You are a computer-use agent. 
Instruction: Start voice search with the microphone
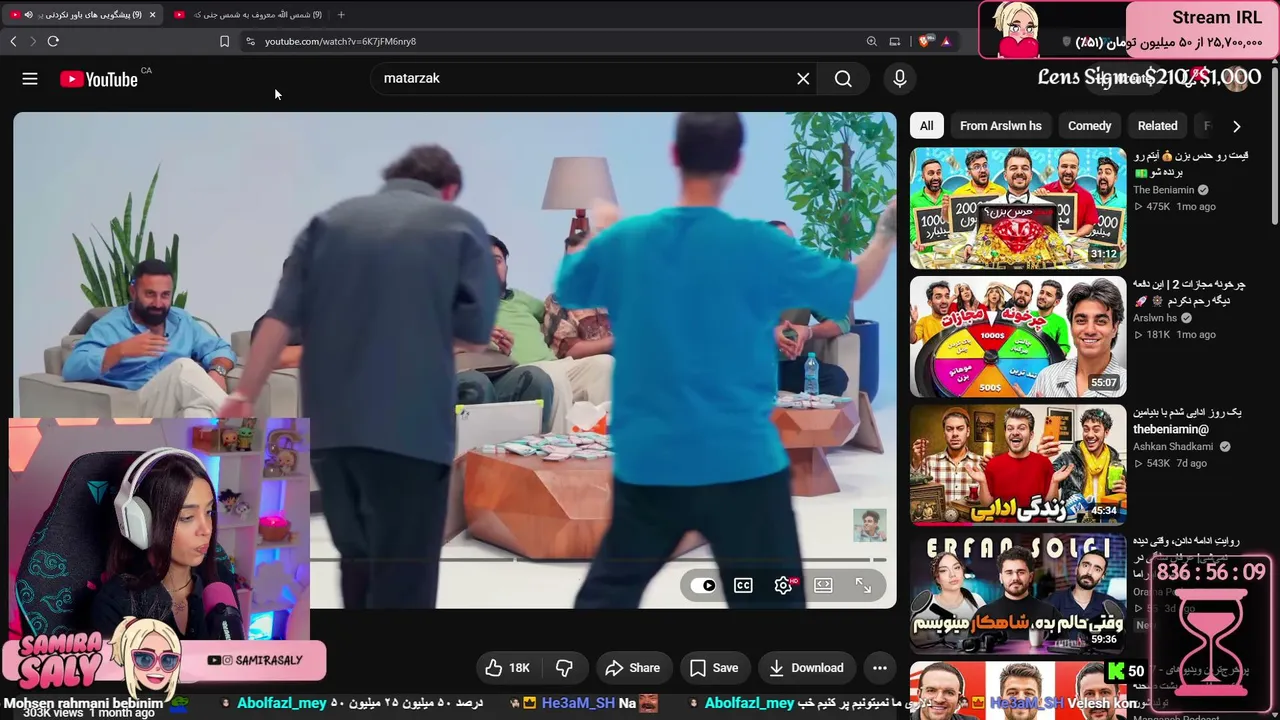tap(900, 79)
